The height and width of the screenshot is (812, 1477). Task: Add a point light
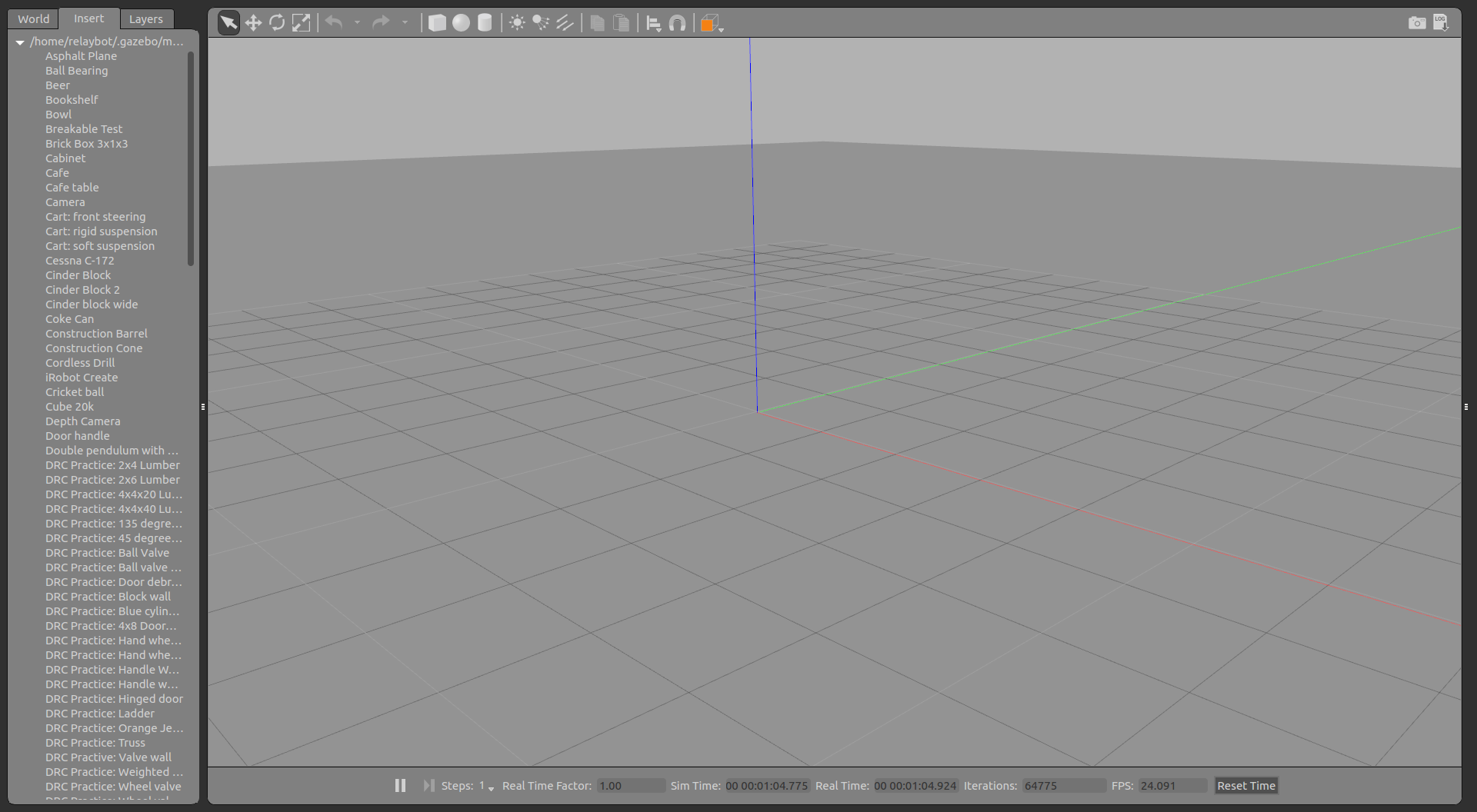pos(517,23)
